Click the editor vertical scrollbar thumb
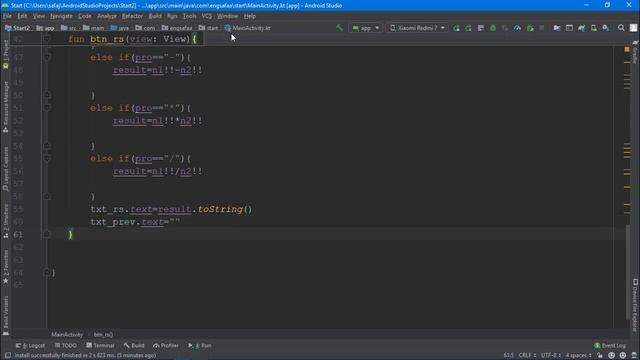 click(628, 273)
